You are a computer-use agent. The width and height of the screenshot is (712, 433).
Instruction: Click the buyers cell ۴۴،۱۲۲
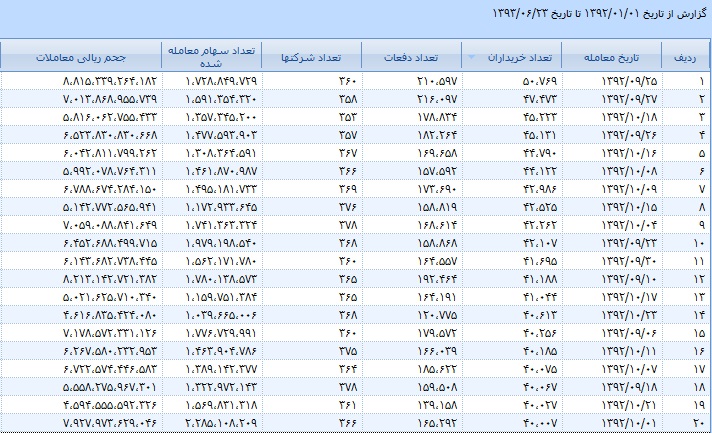click(x=539, y=171)
